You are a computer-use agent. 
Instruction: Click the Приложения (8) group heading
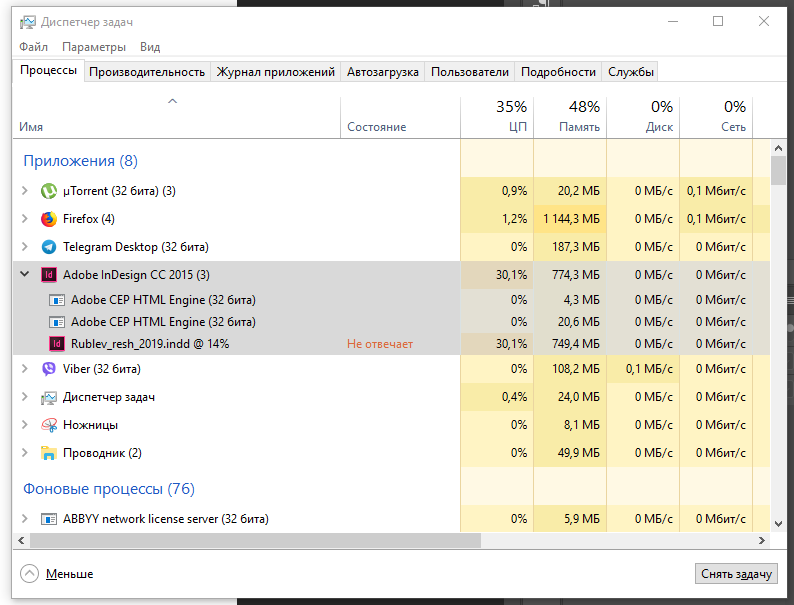[x=81, y=161]
